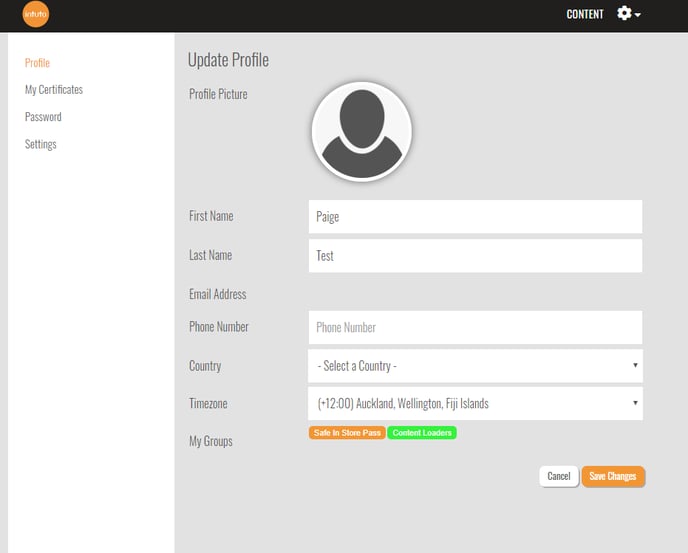Open the Password section
Viewport: 688px width, 553px height.
[x=43, y=117]
